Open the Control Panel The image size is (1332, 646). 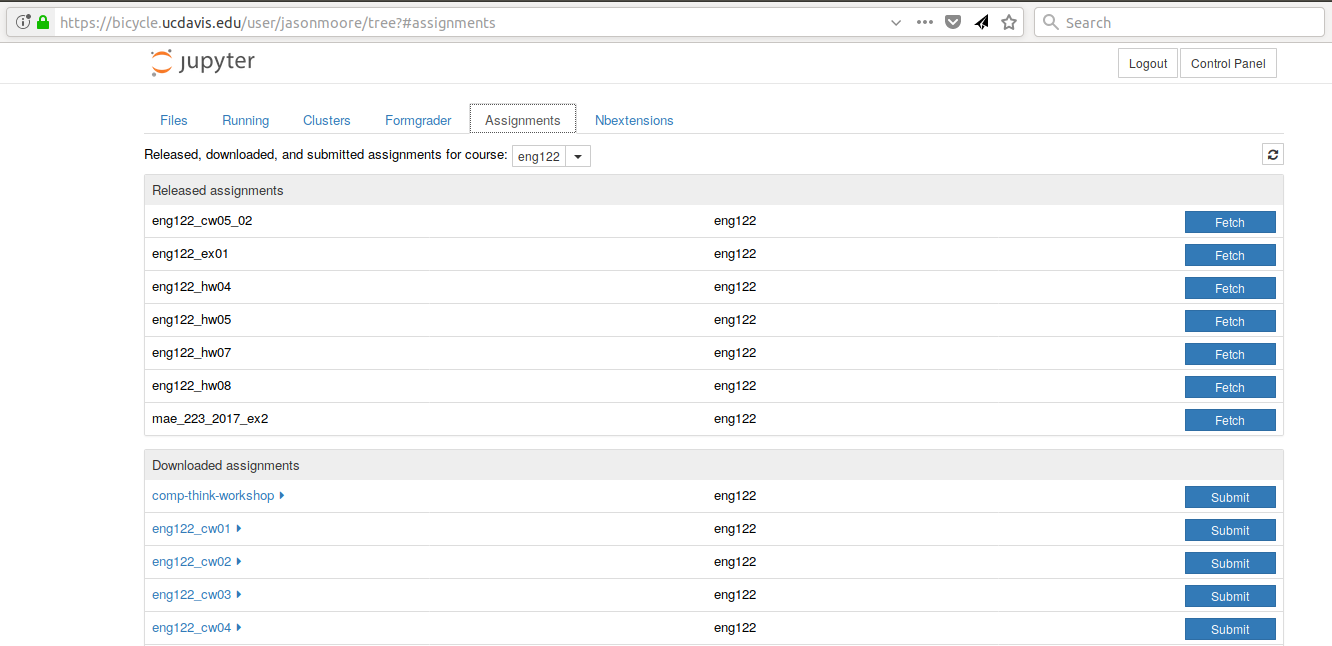pyautogui.click(x=1228, y=63)
